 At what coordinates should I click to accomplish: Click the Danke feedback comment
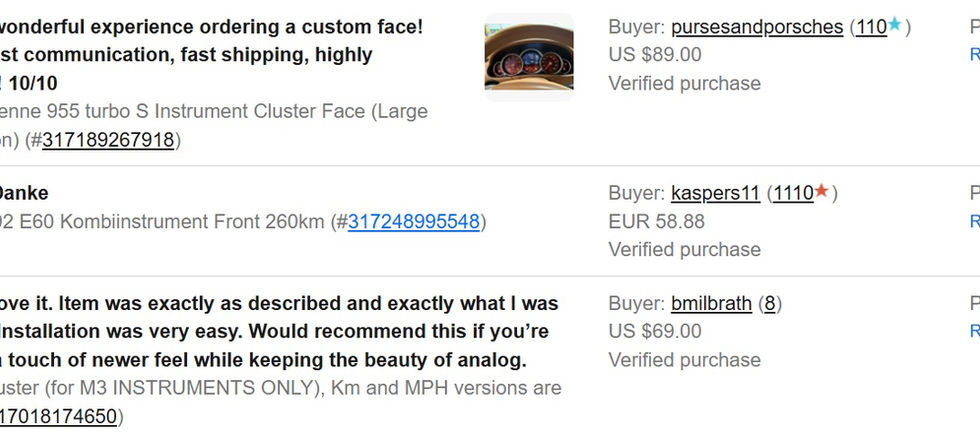pyautogui.click(x=22, y=193)
